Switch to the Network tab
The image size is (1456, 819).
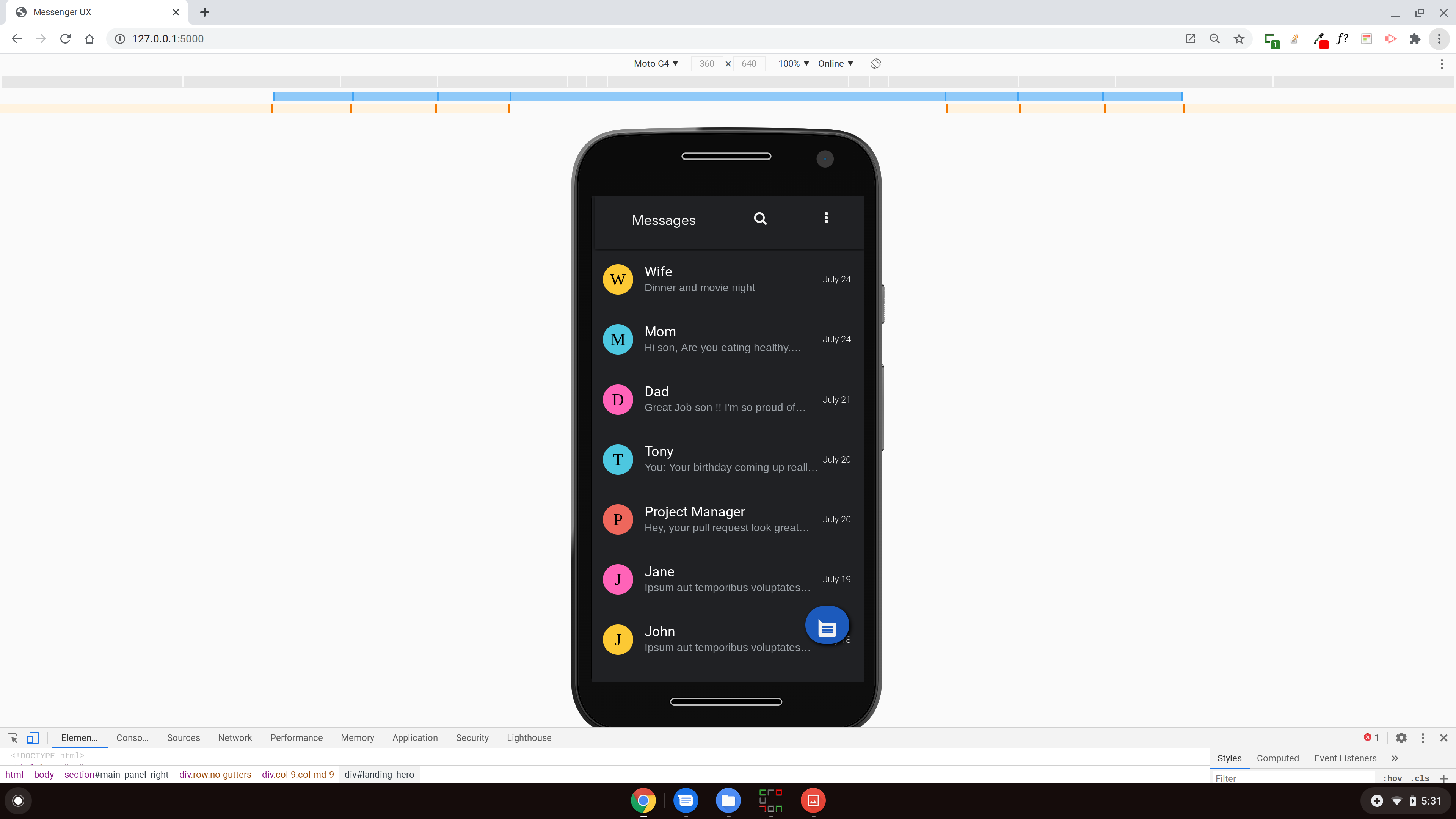coord(235,737)
